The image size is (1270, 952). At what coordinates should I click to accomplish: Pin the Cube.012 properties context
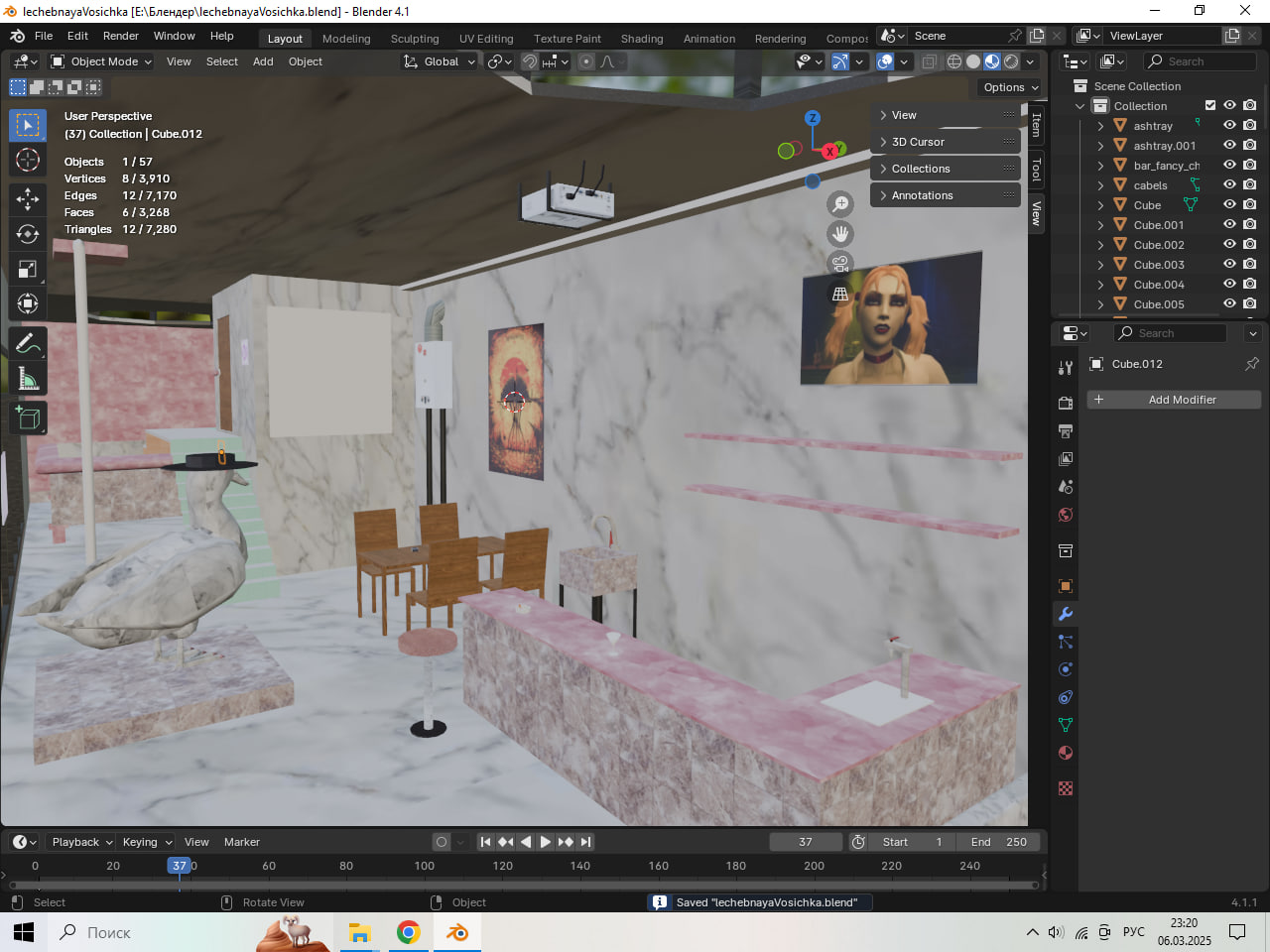[1252, 364]
